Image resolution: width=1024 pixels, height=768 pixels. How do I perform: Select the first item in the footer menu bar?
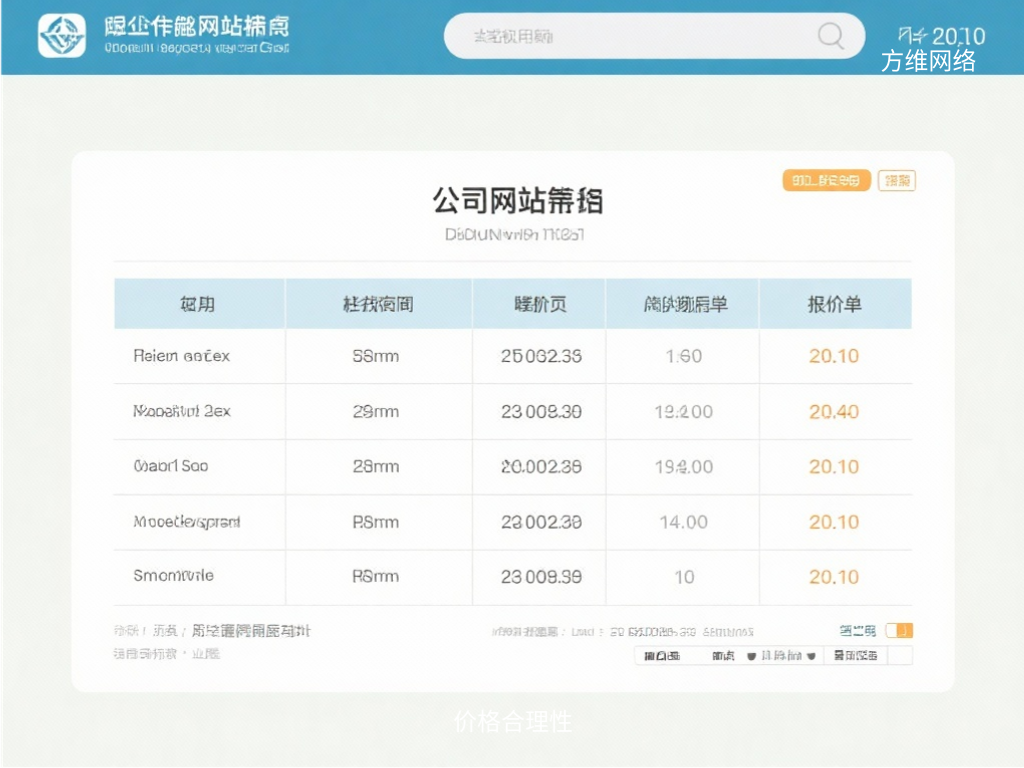pyautogui.click(x=663, y=655)
